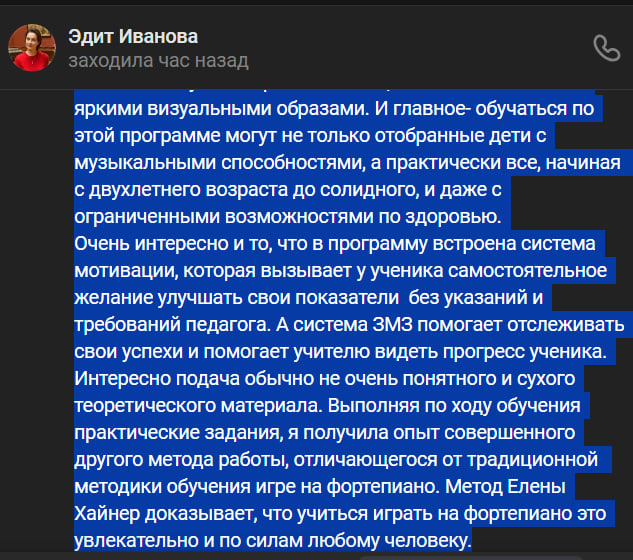This screenshot has width=633, height=560.
Task: Click the line starting "практические задания"
Action: point(325,433)
